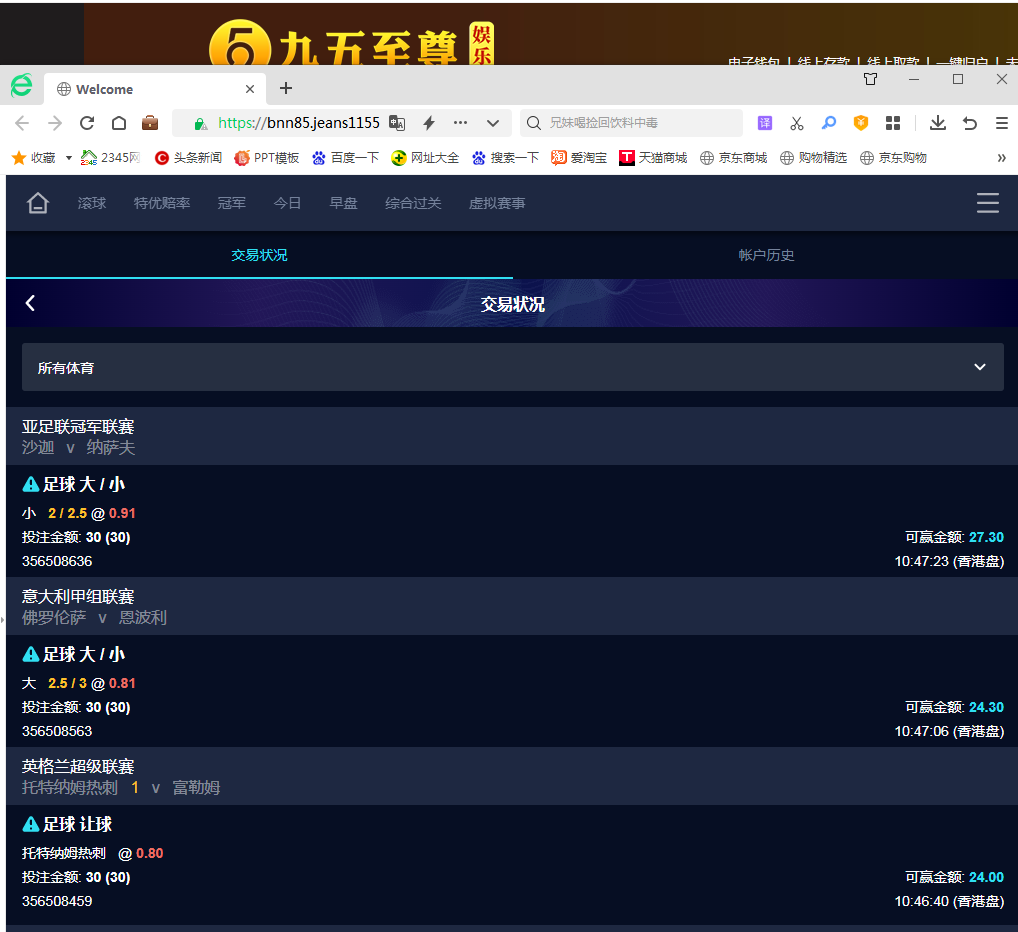Select the 英格兰超级联赛 match header
1018x932 pixels.
[512, 776]
